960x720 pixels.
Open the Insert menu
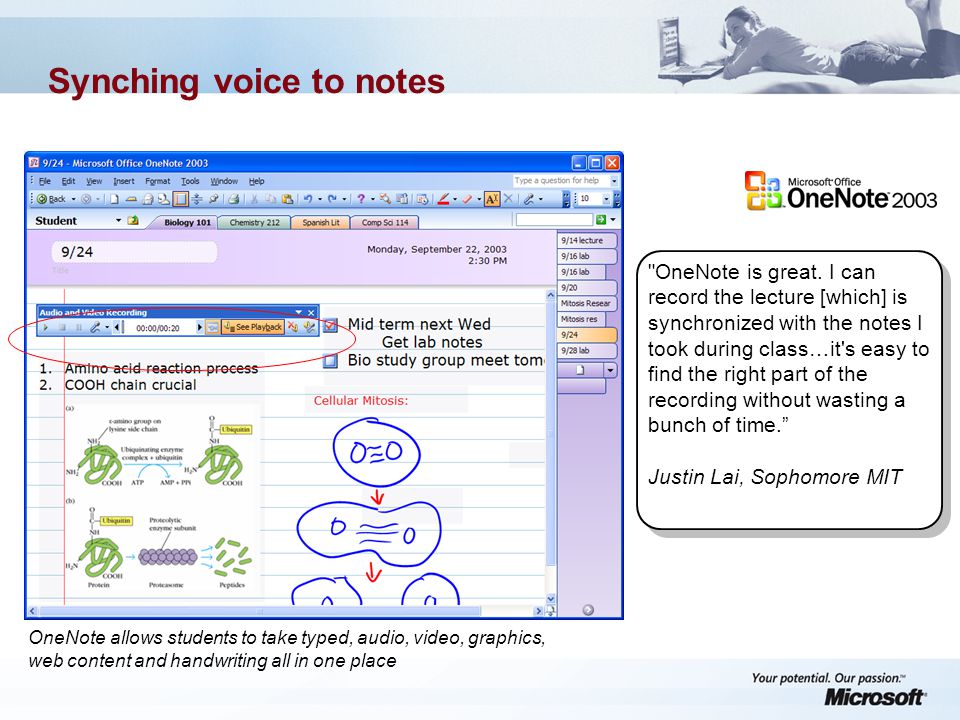(x=123, y=181)
